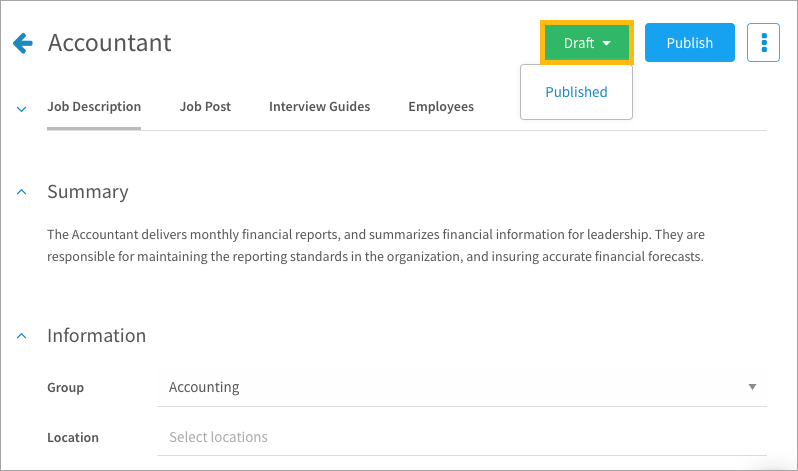Collapse the Summary section chevron
The height and width of the screenshot is (471, 798).
[x=21, y=192]
